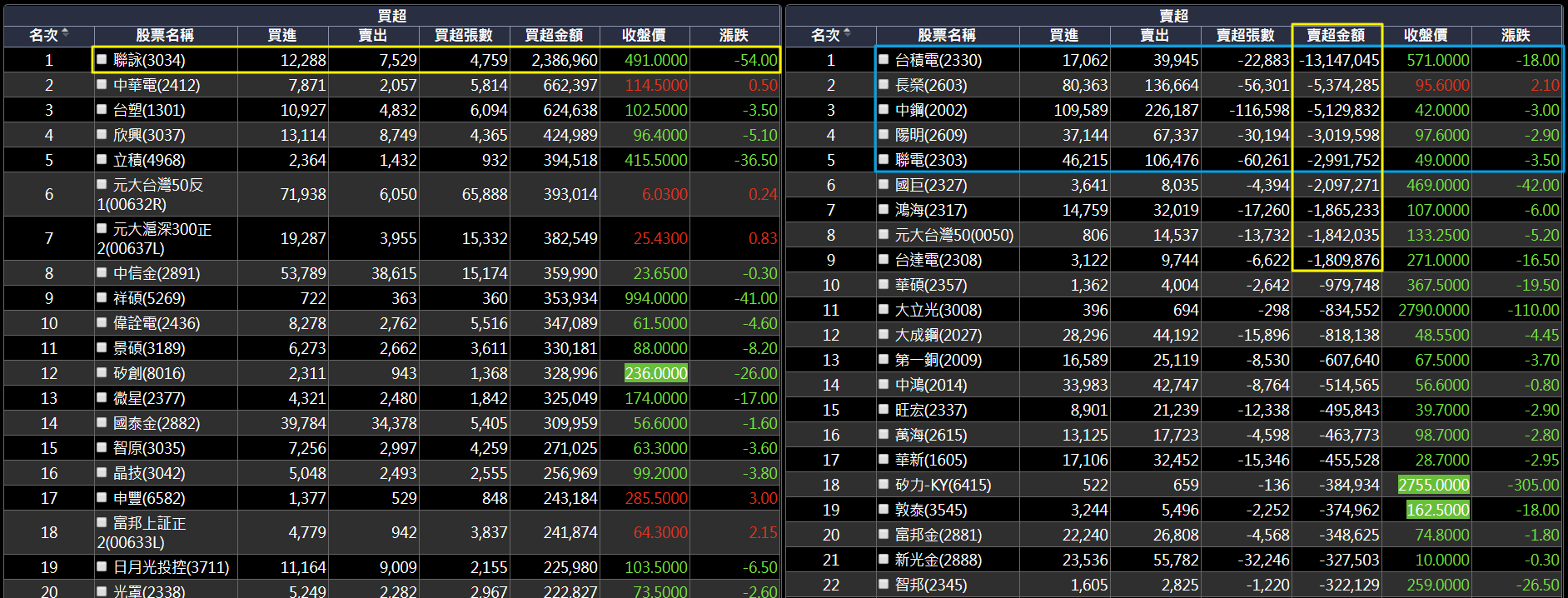Click 股票名稱 header in 賣超 table
The image size is (1568, 598).
pos(947,35)
